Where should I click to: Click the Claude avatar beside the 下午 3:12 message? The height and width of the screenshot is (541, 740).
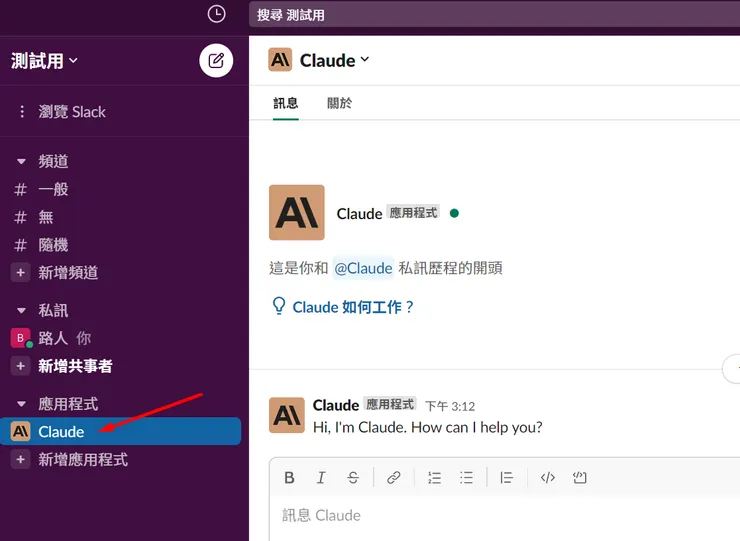pyautogui.click(x=287, y=415)
